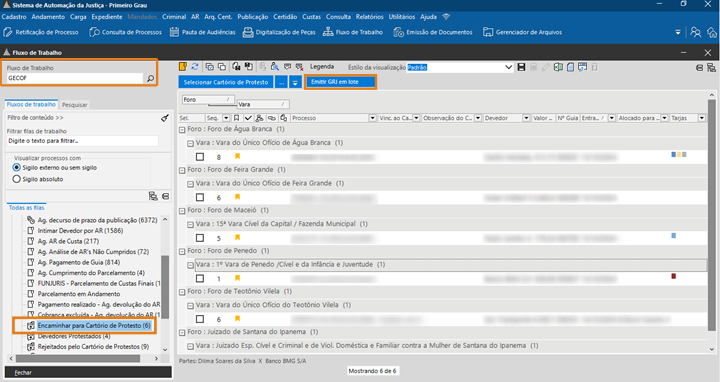Open Emissão de Documentos toolbar icon
The height and width of the screenshot is (382, 720).
tap(433, 32)
